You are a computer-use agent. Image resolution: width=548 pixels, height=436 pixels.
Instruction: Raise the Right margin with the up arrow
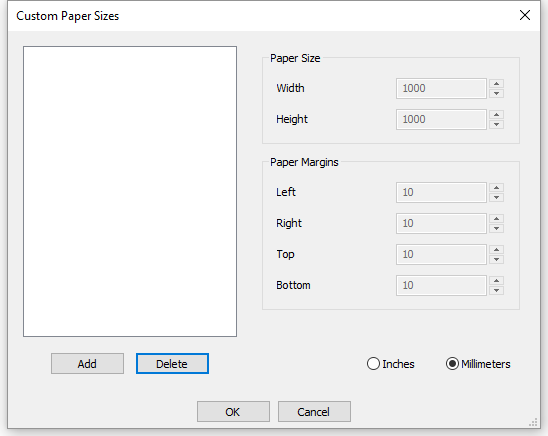pyautogui.click(x=496, y=219)
